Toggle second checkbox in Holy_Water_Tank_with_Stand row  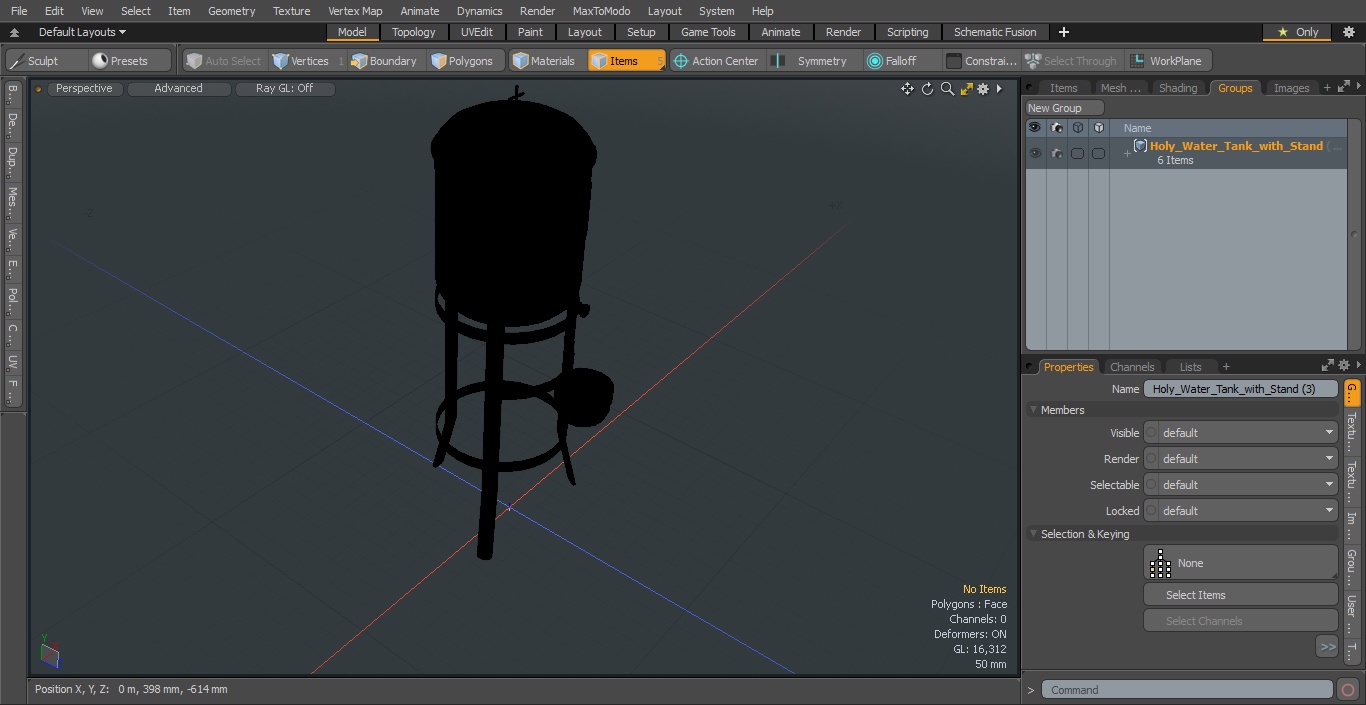(x=1098, y=154)
